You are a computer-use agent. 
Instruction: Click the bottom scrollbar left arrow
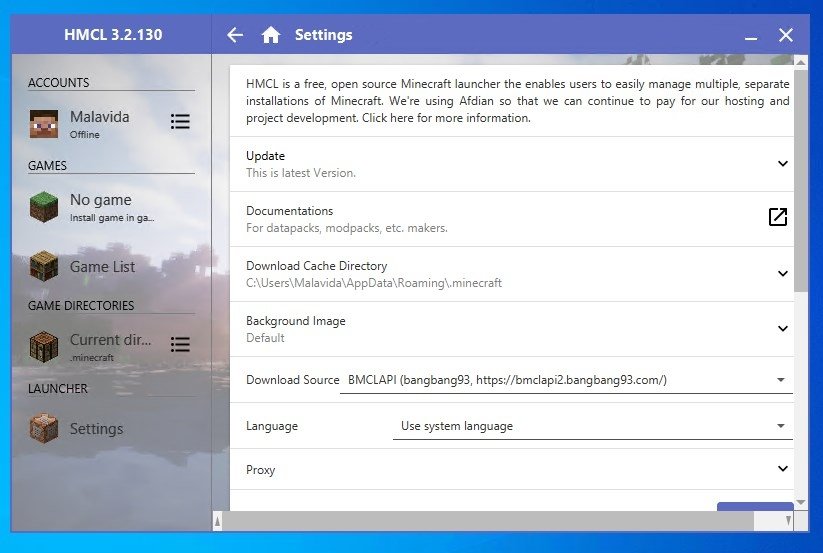point(217,521)
